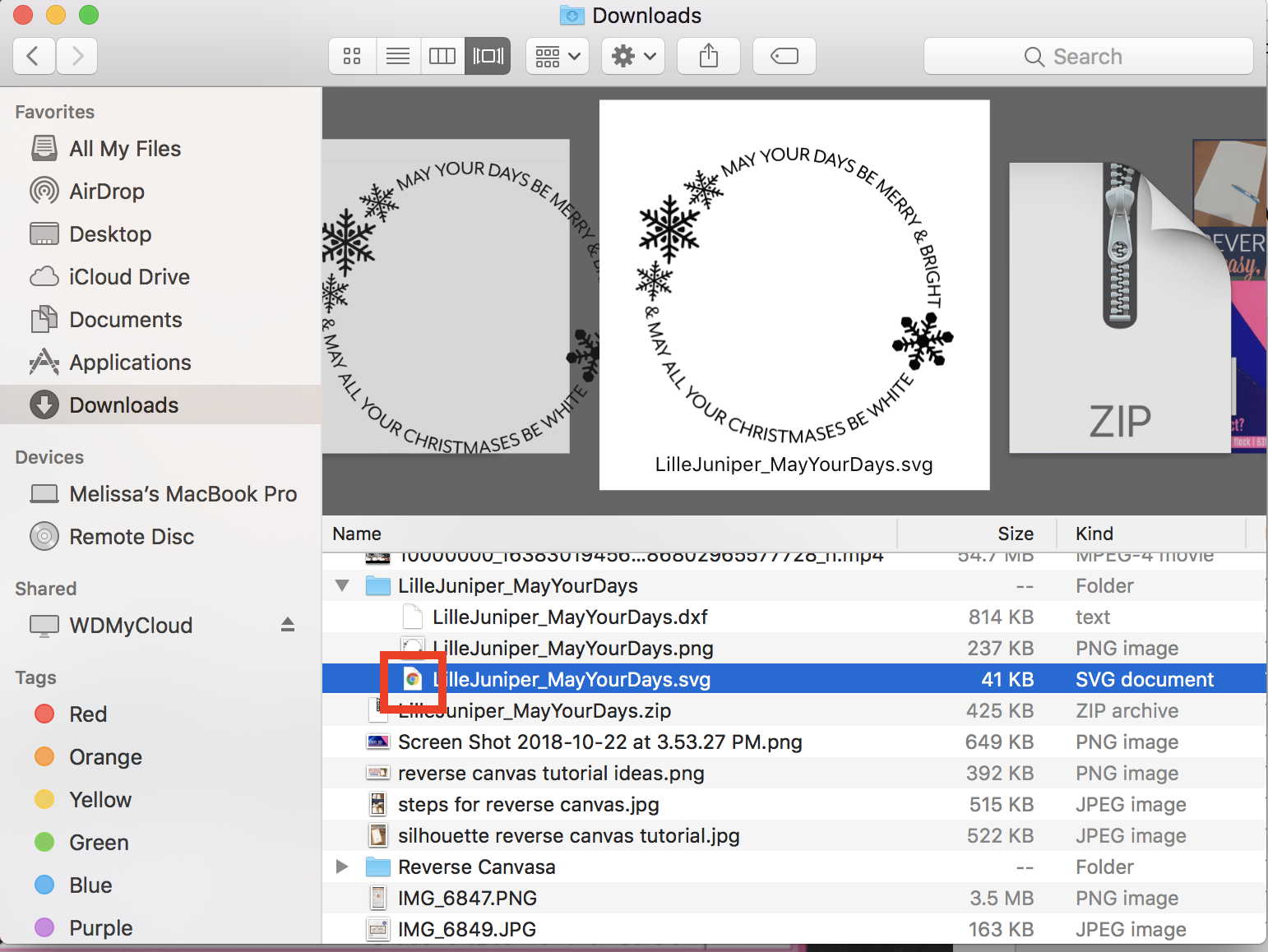Image resolution: width=1268 pixels, height=952 pixels.
Task: Select the Red tag swatch
Action: pos(44,714)
